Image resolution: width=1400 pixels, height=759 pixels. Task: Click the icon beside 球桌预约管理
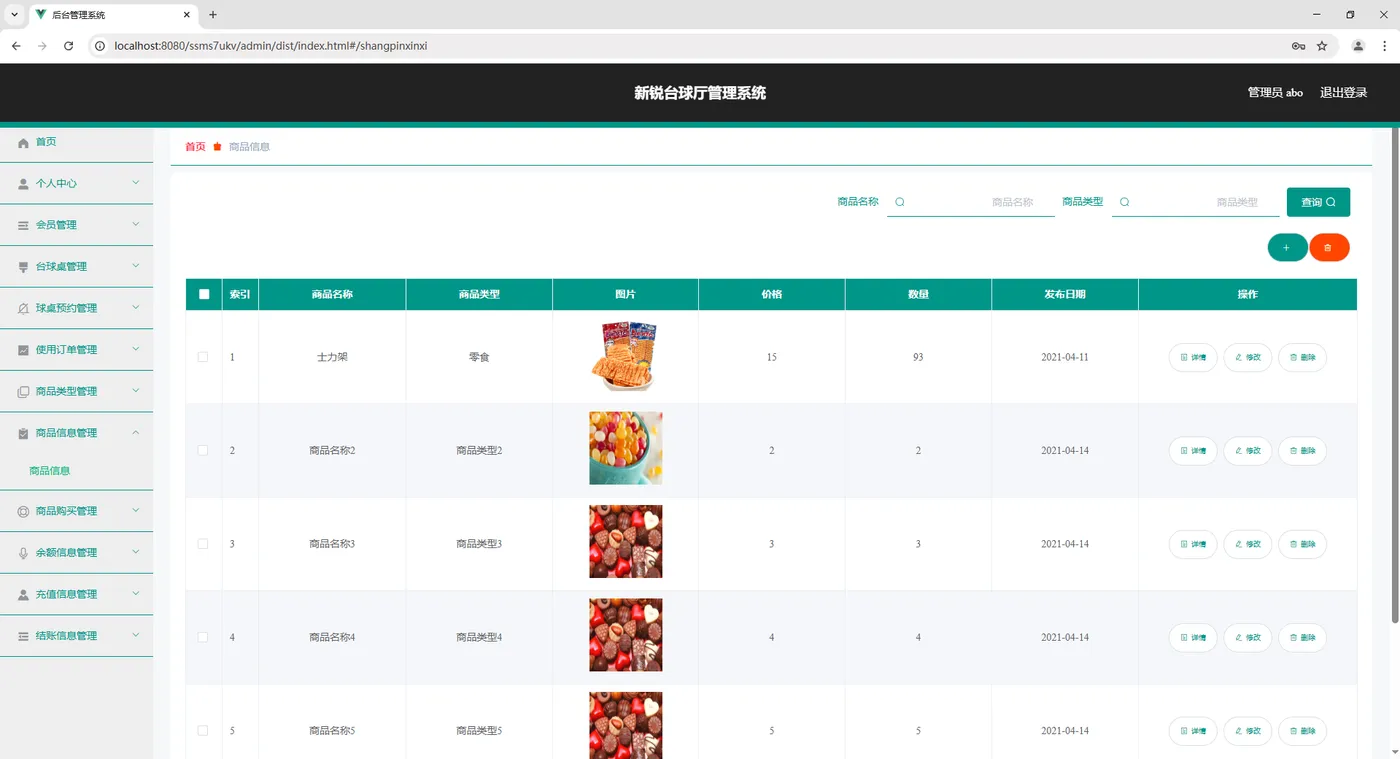(x=23, y=309)
